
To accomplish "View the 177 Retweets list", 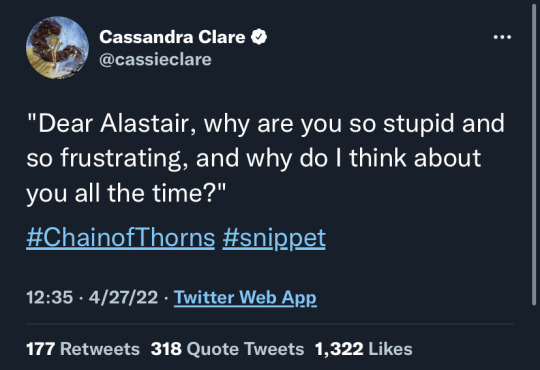I will 83,349.
